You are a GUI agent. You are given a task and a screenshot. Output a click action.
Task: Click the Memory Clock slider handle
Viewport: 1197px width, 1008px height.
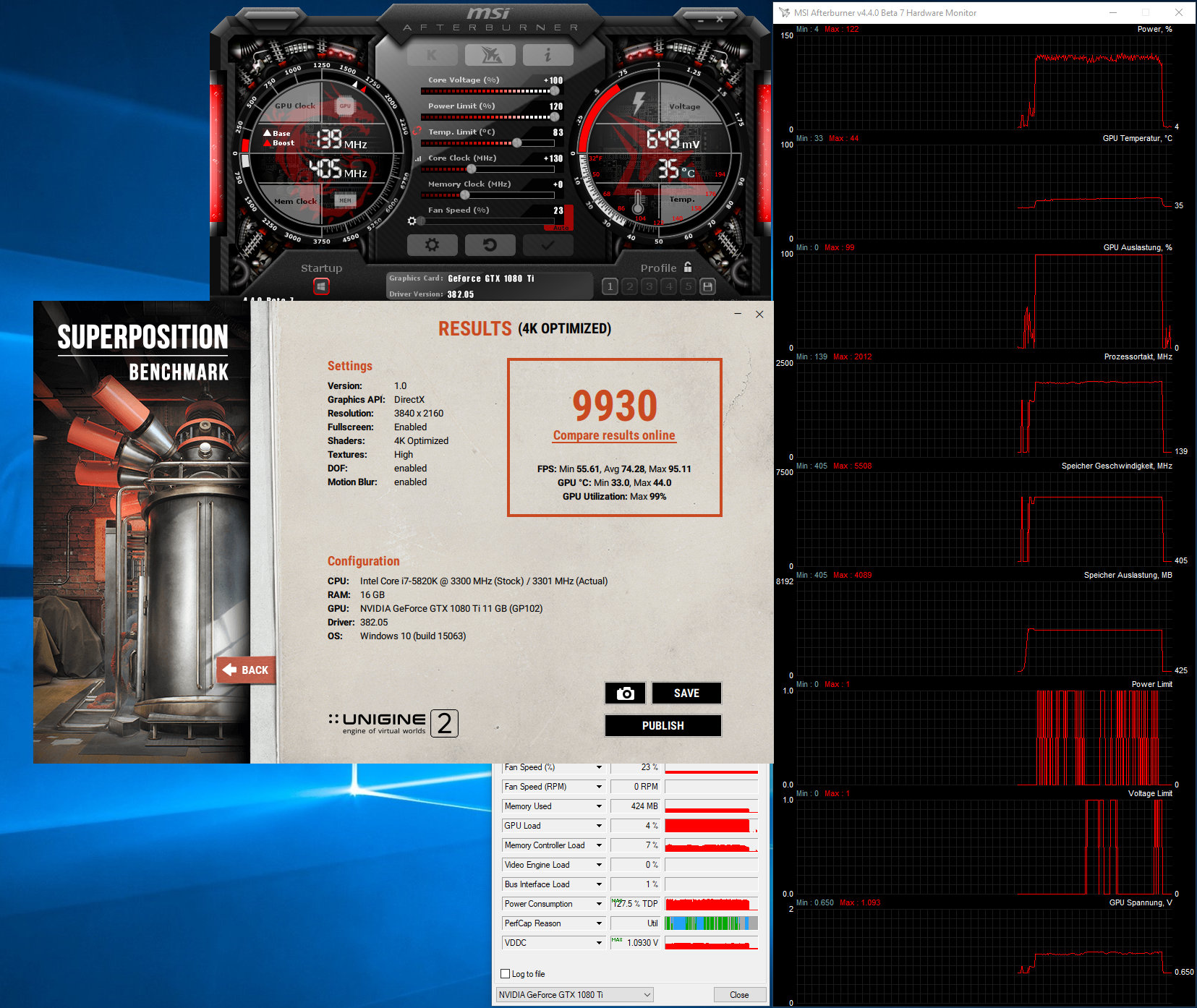click(465, 195)
